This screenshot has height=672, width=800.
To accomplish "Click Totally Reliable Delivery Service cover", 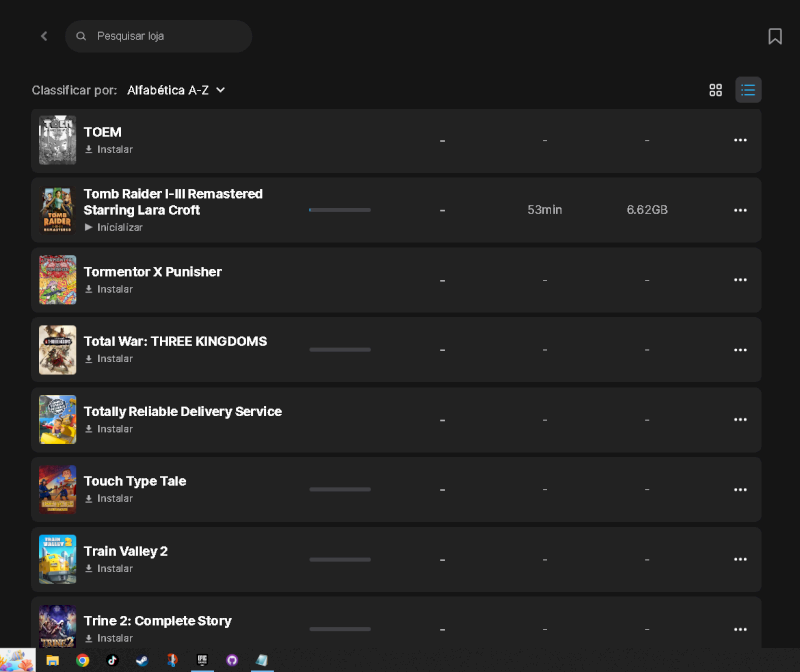I will pyautogui.click(x=58, y=419).
